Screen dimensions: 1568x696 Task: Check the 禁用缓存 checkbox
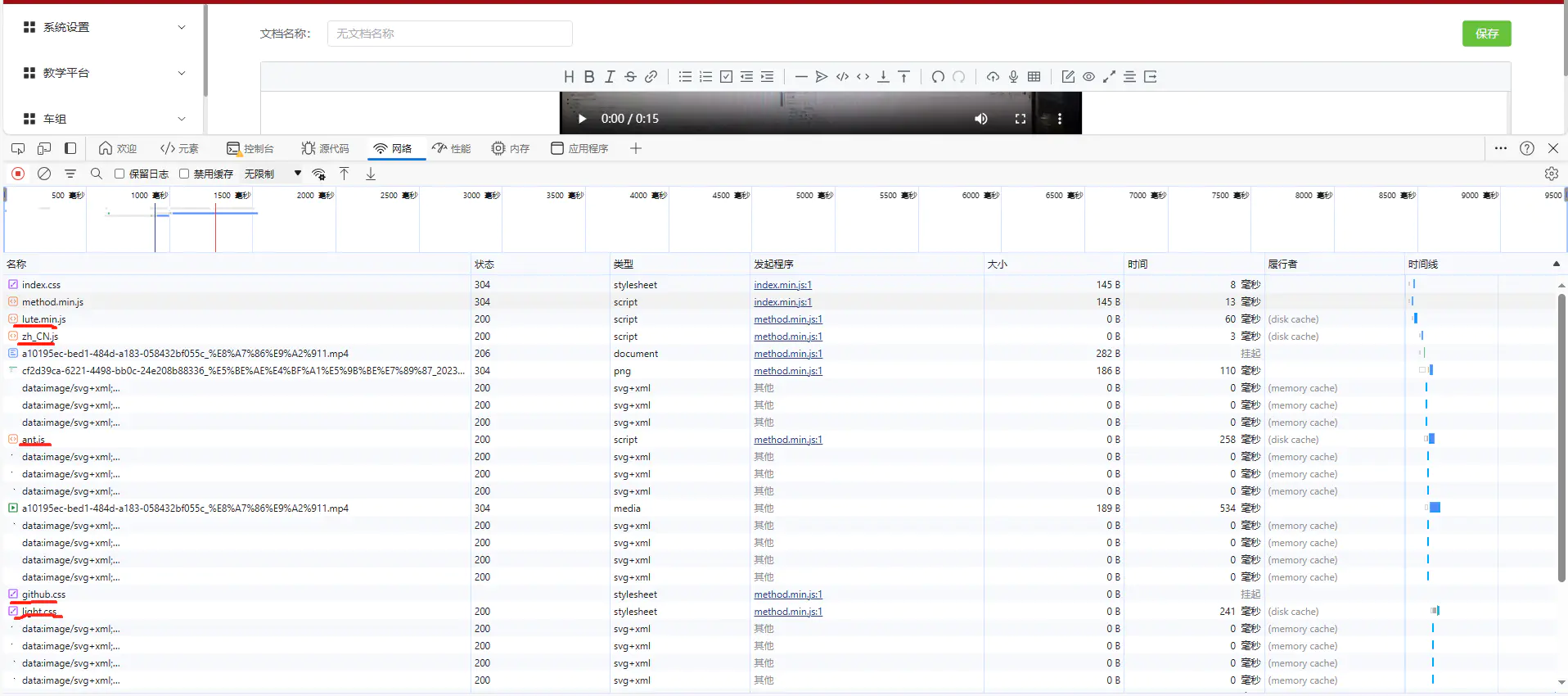coord(184,174)
